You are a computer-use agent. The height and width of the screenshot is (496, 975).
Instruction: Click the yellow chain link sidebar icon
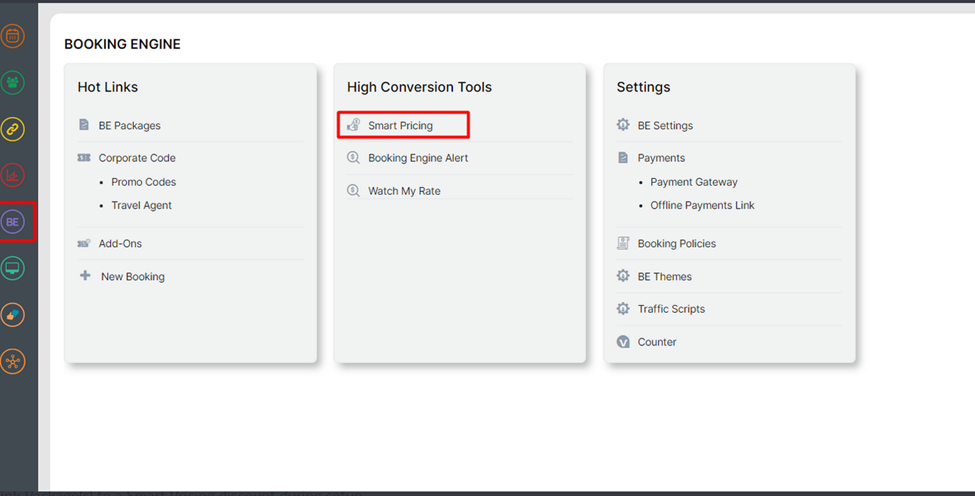[13, 129]
